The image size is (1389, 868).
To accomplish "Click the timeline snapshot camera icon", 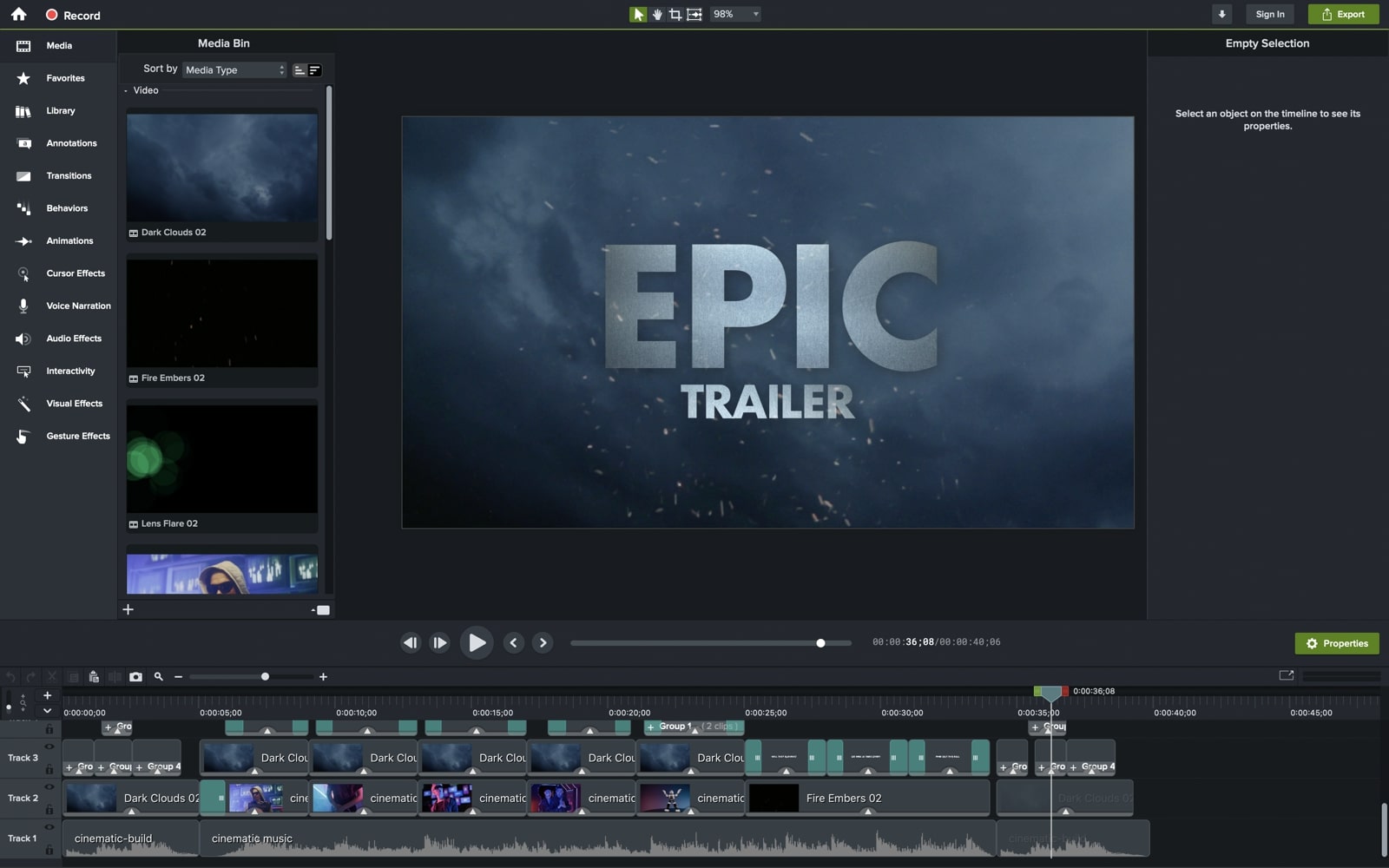I will (135, 677).
